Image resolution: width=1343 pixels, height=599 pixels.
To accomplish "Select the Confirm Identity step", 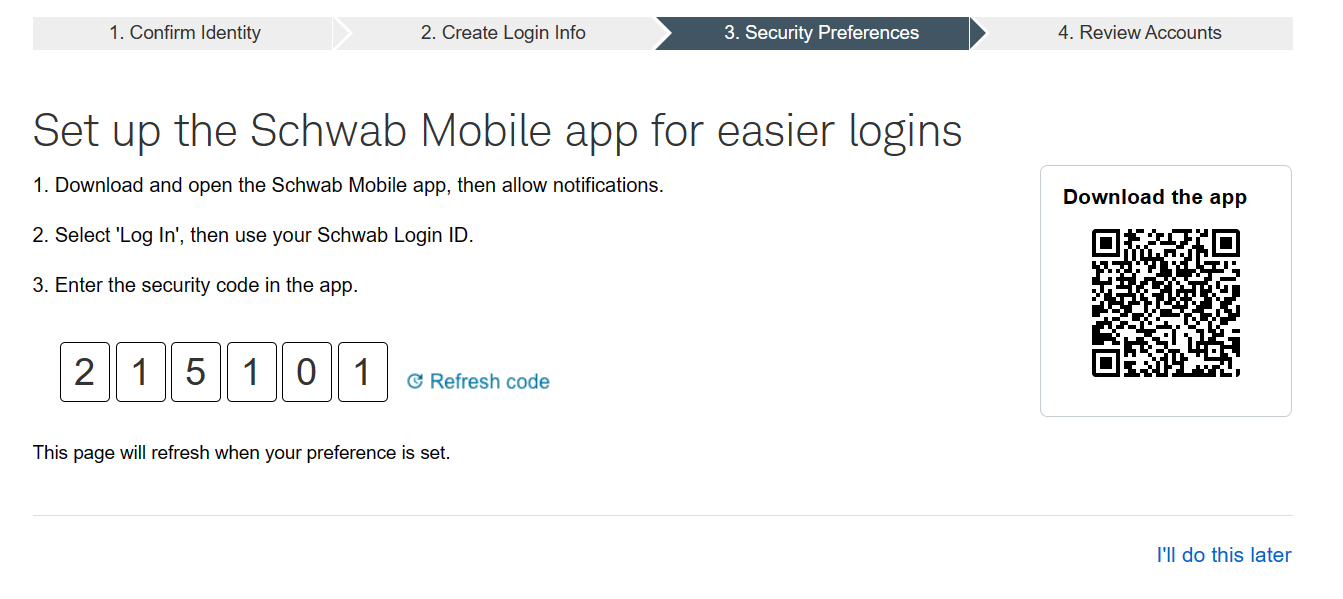I will pos(184,33).
